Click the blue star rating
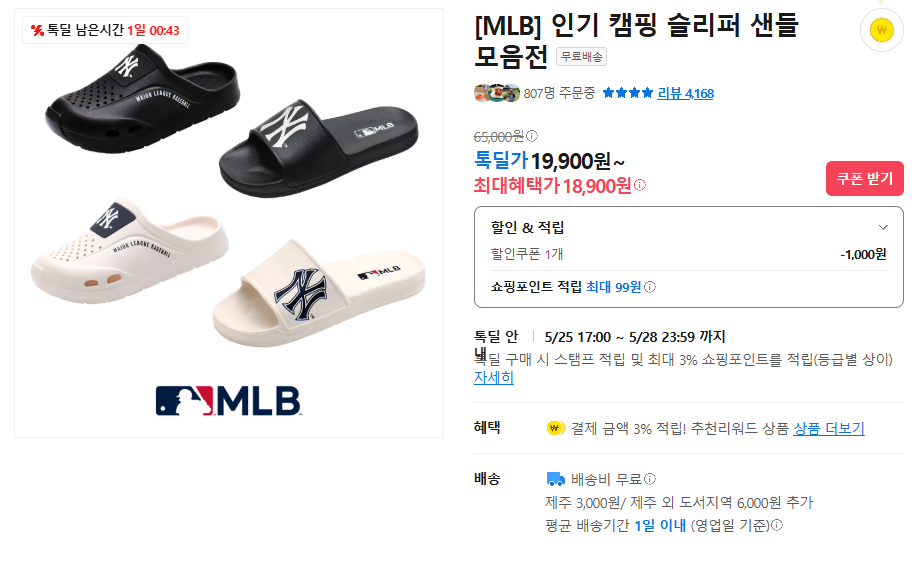The width and height of the screenshot is (912, 567). click(x=628, y=93)
